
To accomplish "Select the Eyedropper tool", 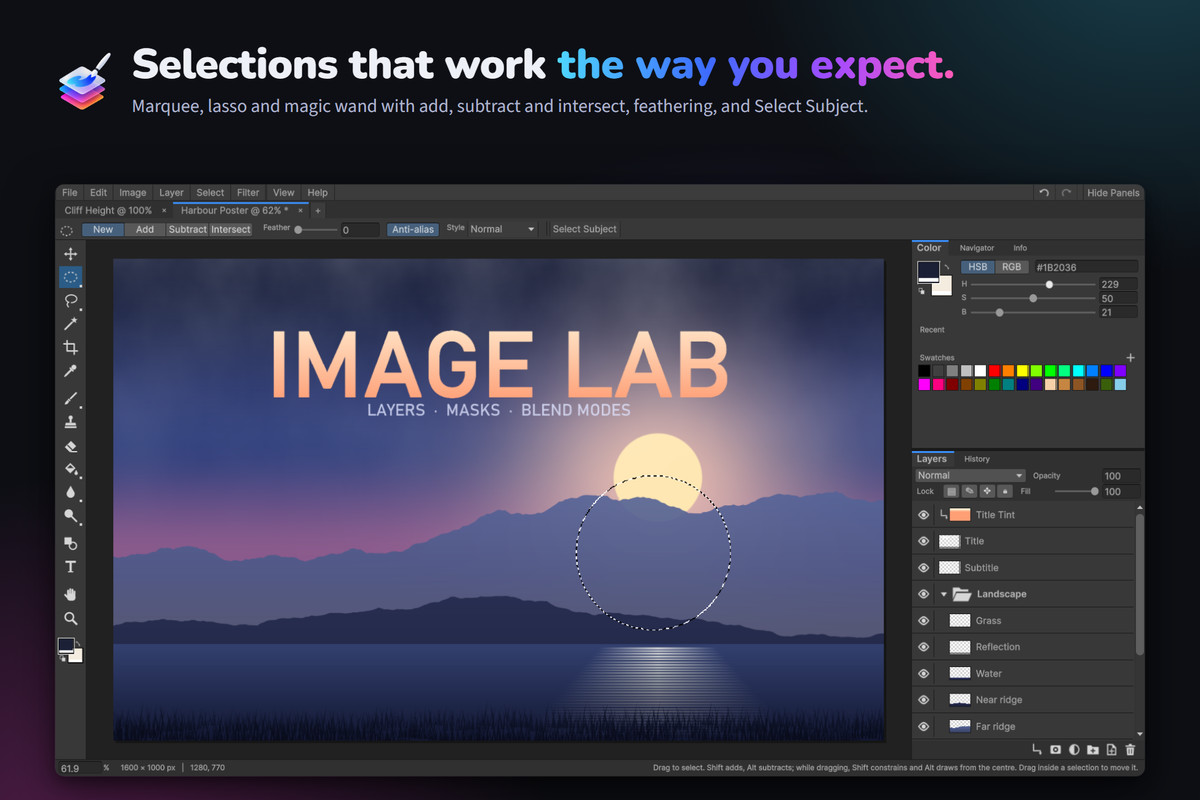I will point(71,371).
